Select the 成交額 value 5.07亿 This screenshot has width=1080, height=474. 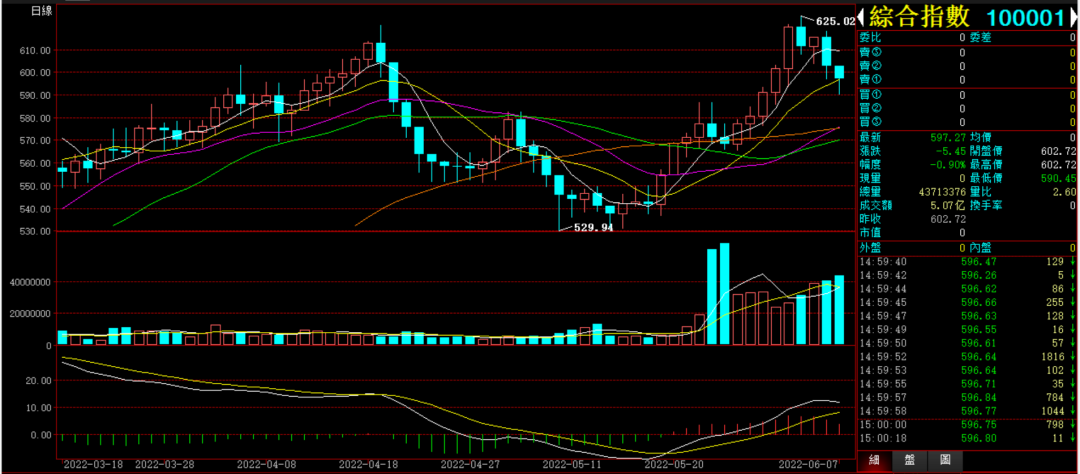click(x=946, y=205)
